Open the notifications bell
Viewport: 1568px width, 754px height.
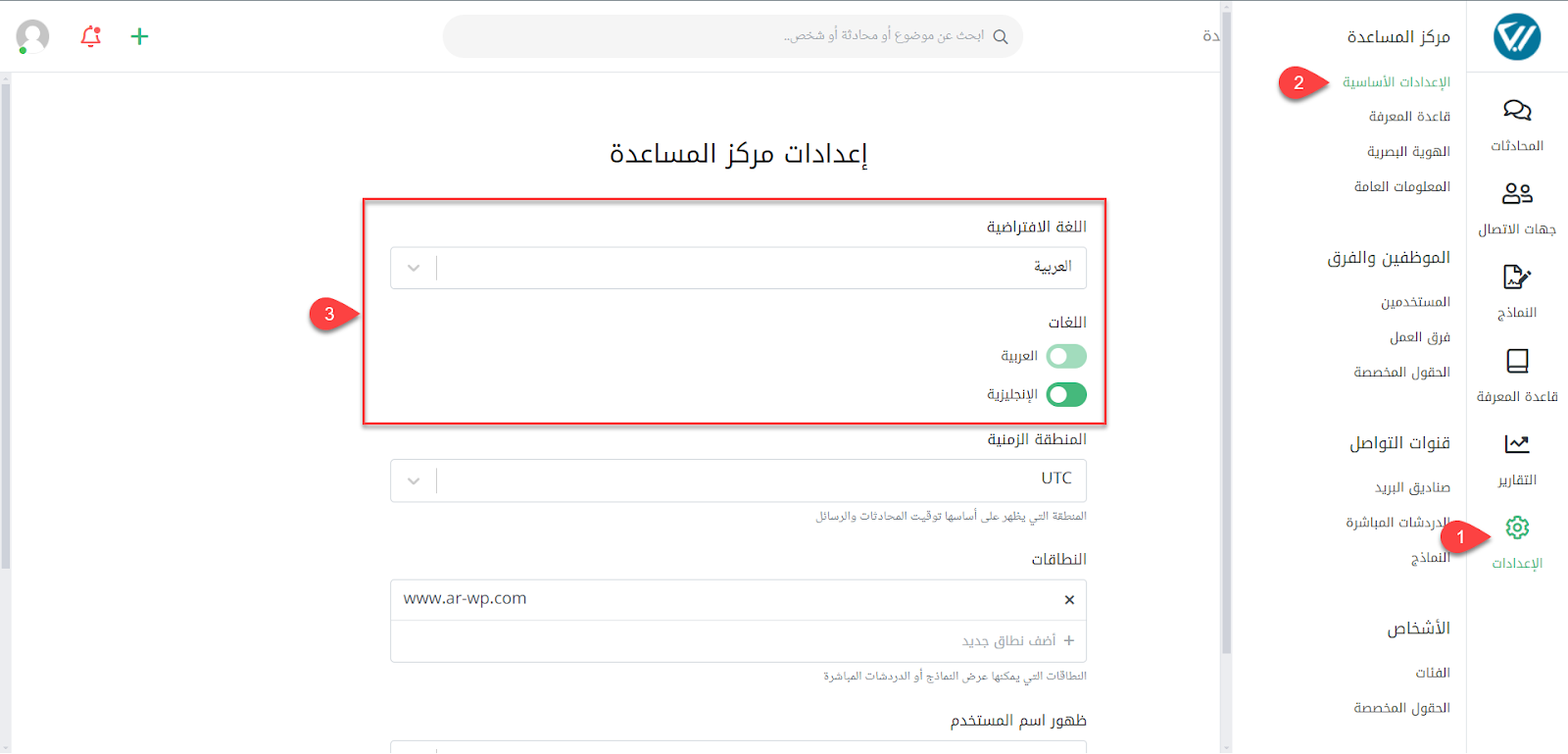tap(91, 36)
